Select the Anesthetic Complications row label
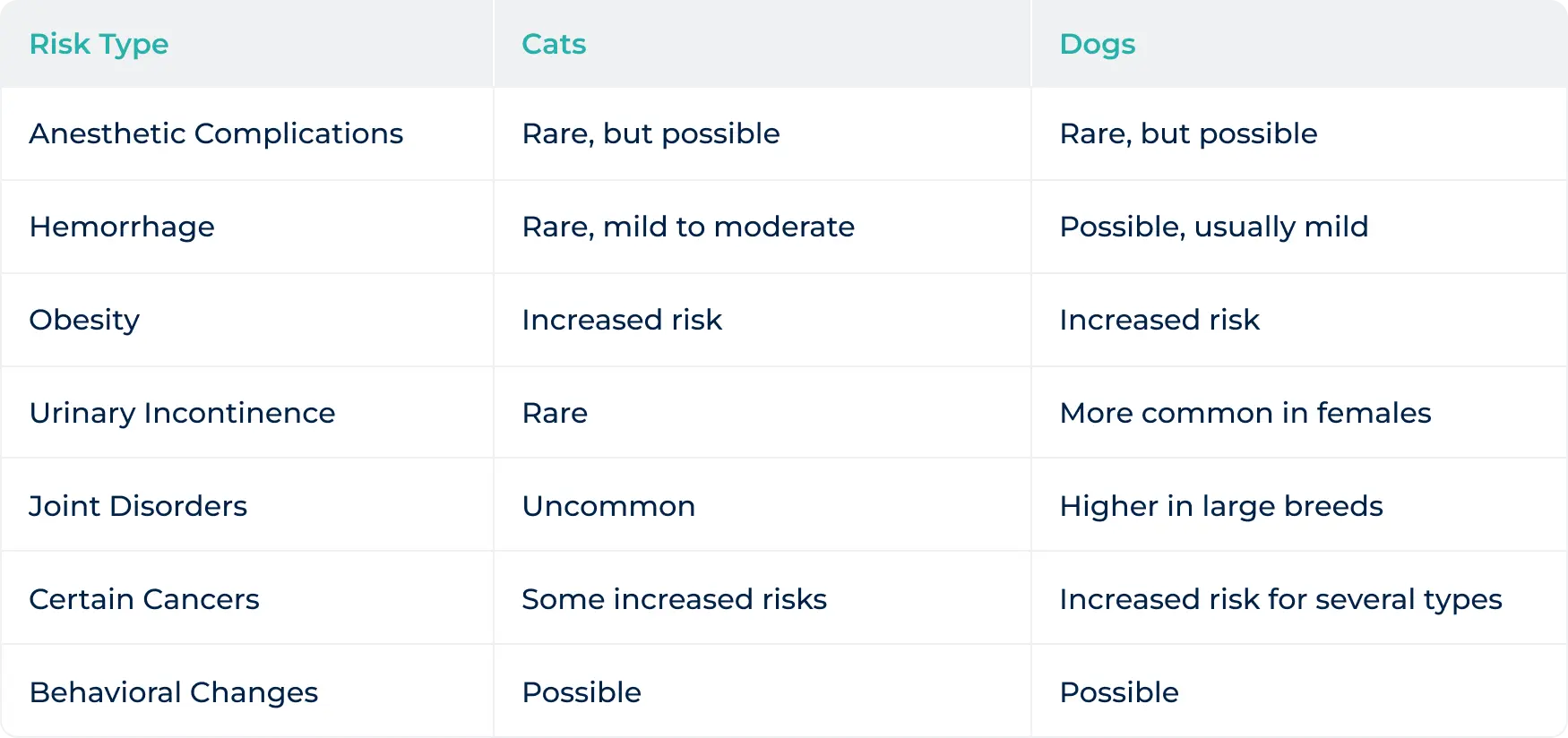This screenshot has width=1568, height=738. (x=216, y=133)
